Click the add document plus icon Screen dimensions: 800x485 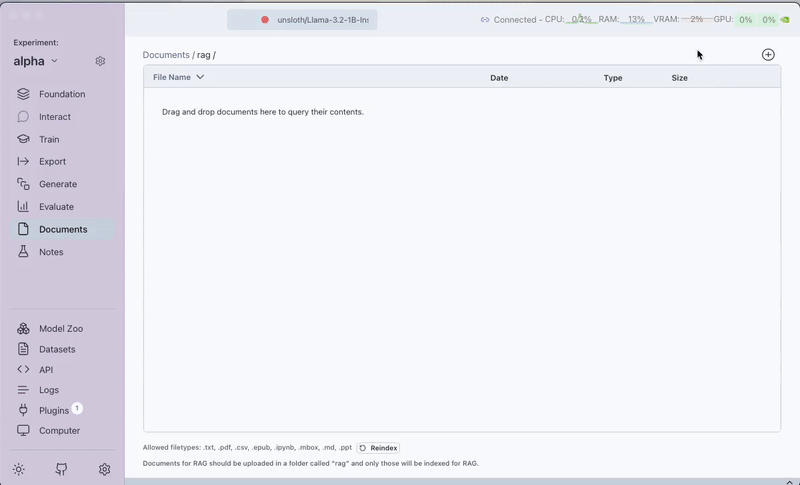(x=768, y=55)
